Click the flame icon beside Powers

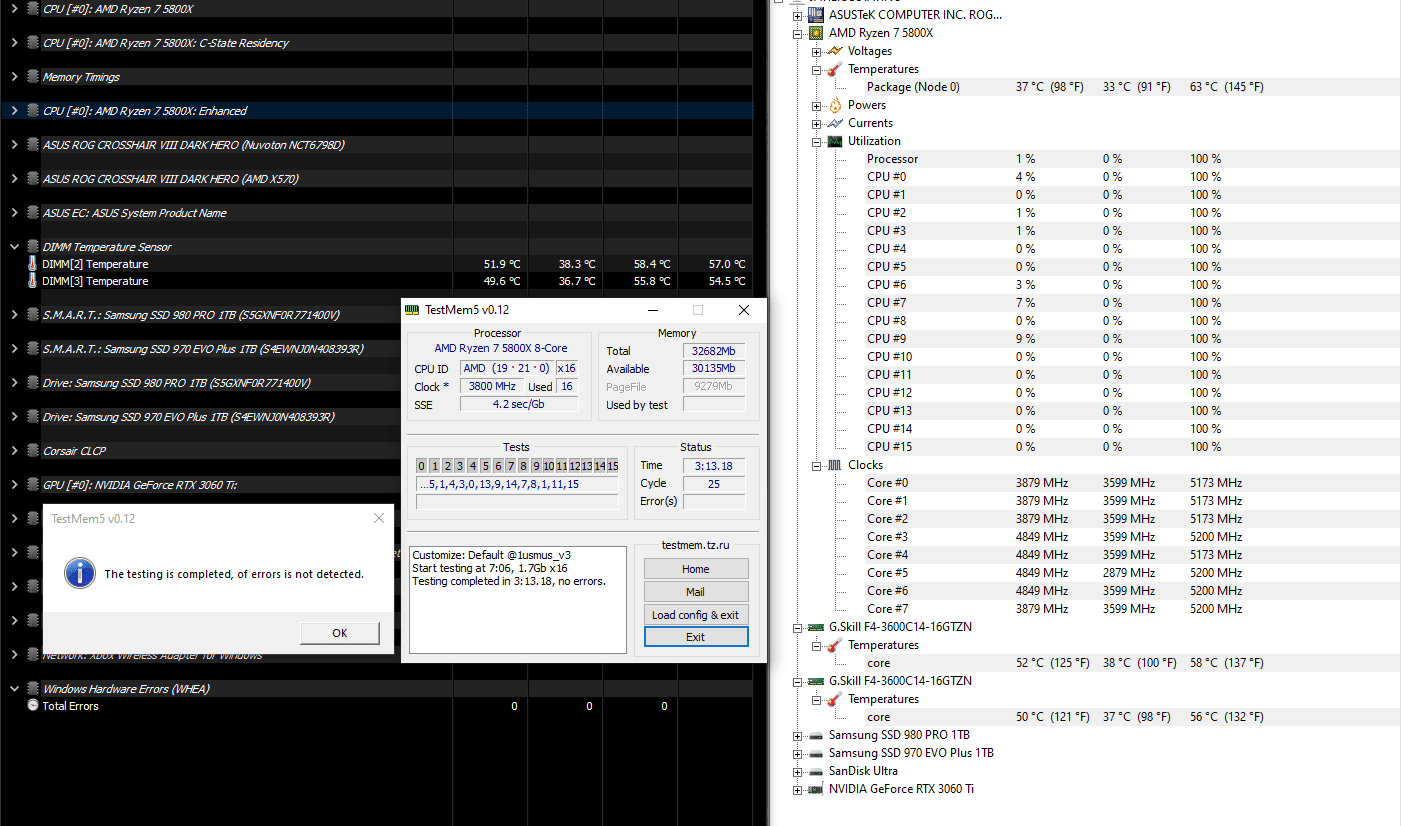tap(835, 105)
